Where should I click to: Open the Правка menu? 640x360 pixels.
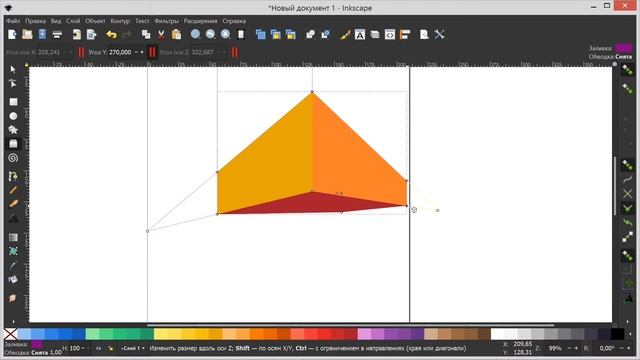tap(35, 21)
